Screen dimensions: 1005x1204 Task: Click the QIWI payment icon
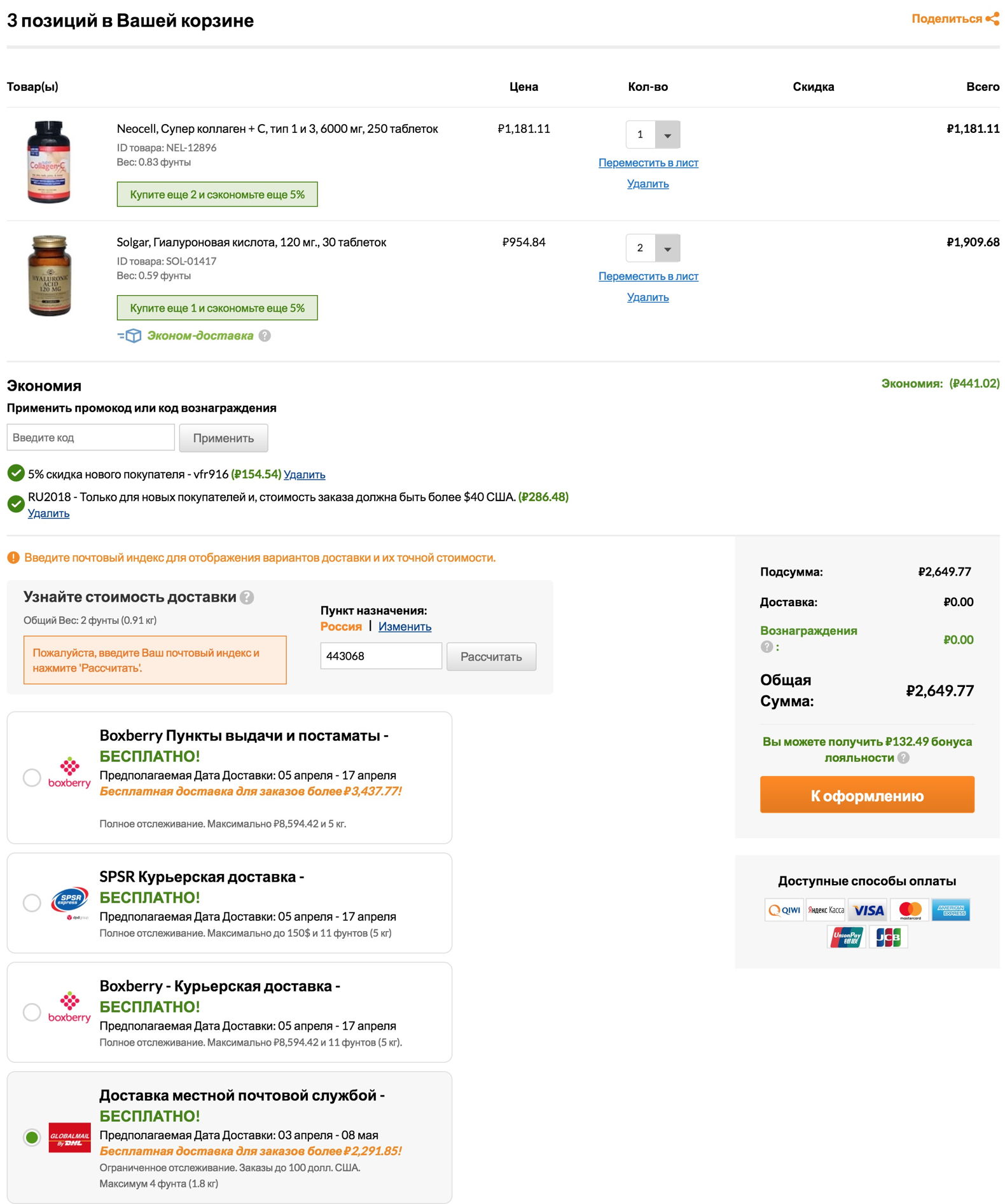784,910
